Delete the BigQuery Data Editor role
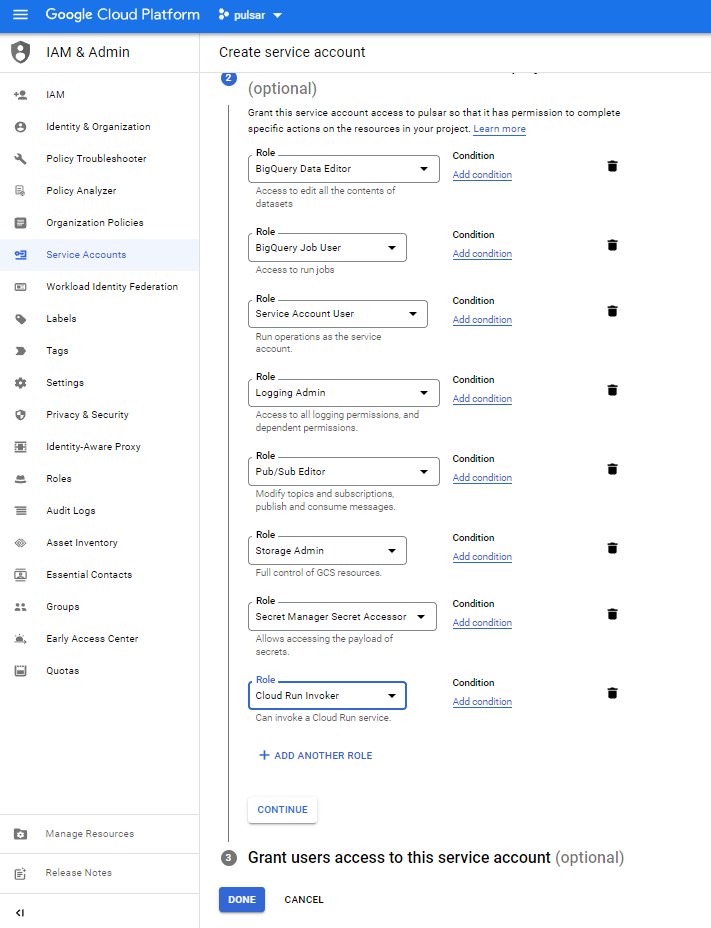 click(612, 166)
